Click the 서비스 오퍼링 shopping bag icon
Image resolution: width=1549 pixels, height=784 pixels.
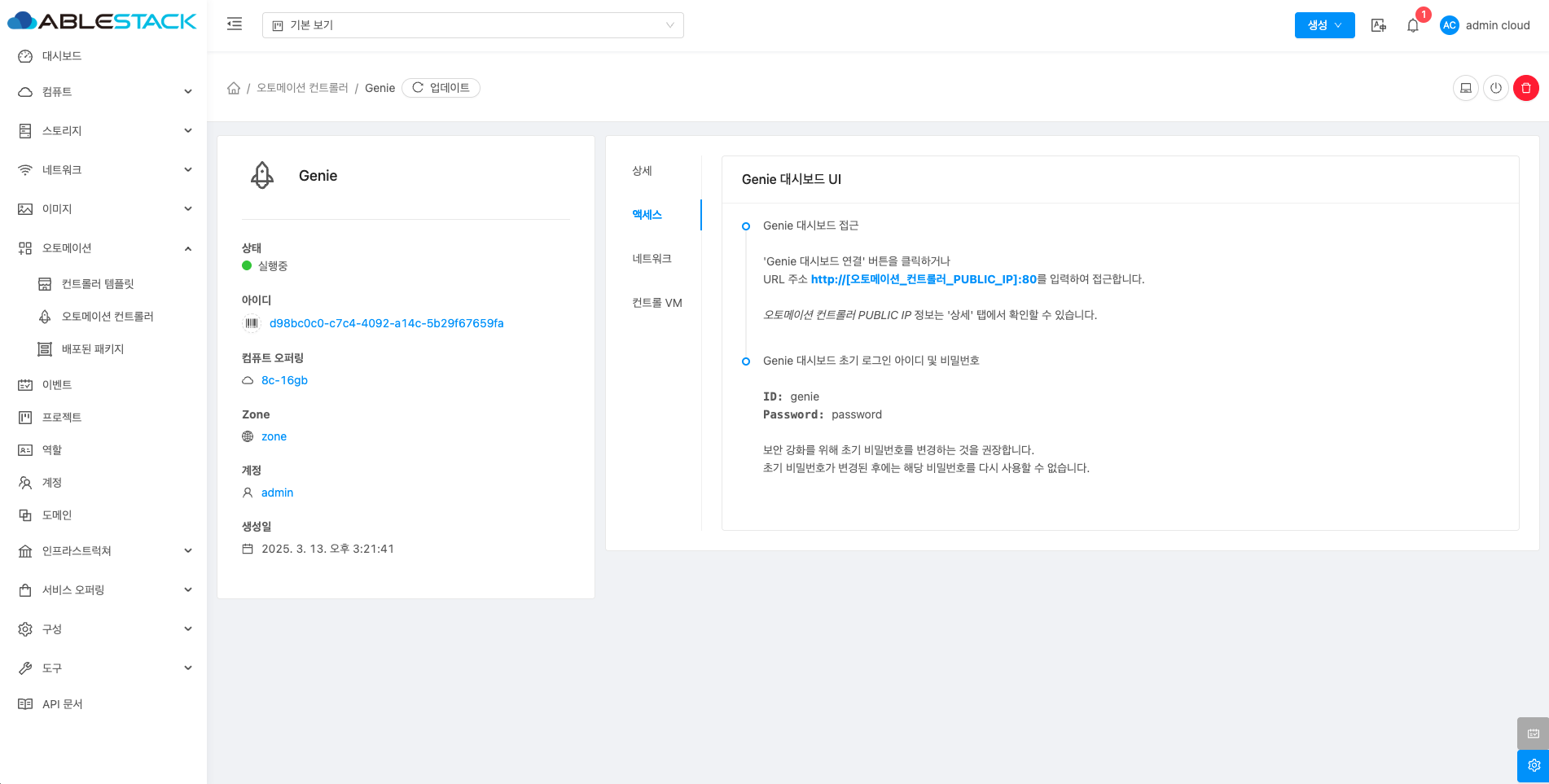25,590
